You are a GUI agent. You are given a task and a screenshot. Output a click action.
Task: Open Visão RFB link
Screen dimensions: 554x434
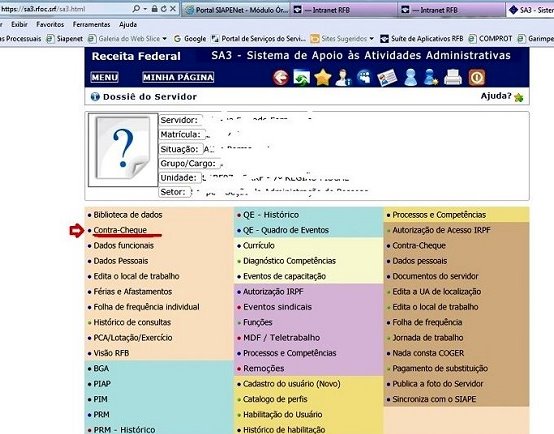click(x=111, y=353)
